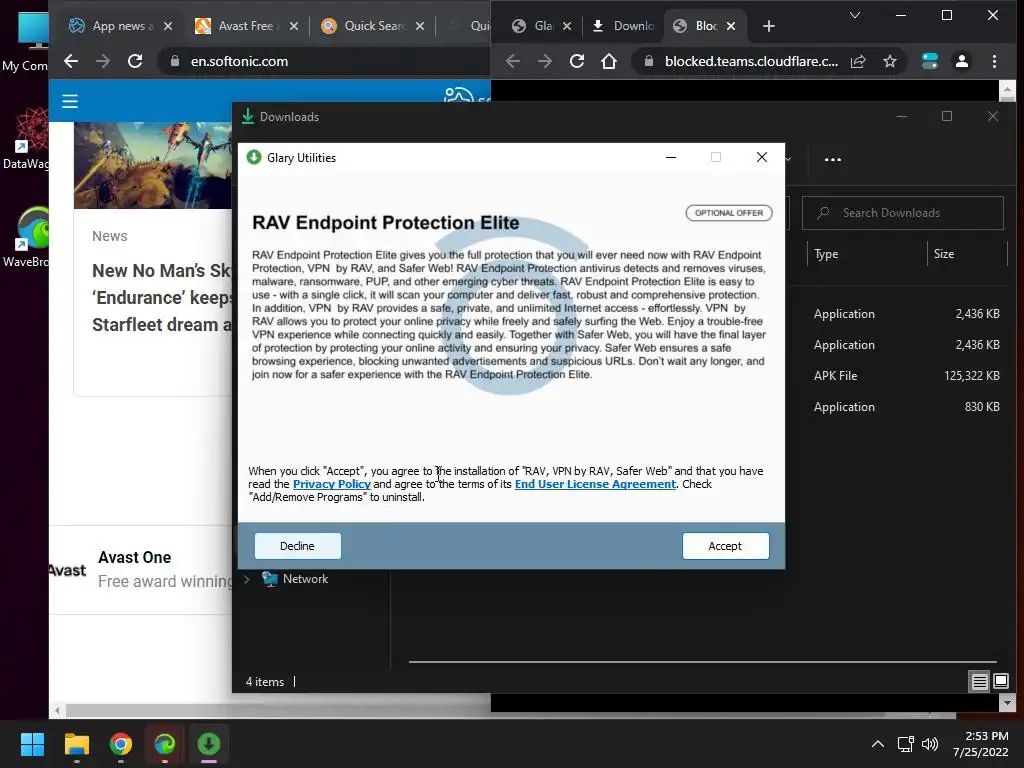
Task: Click the 125,322 KB size cell
Action: pyautogui.click(x=971, y=376)
